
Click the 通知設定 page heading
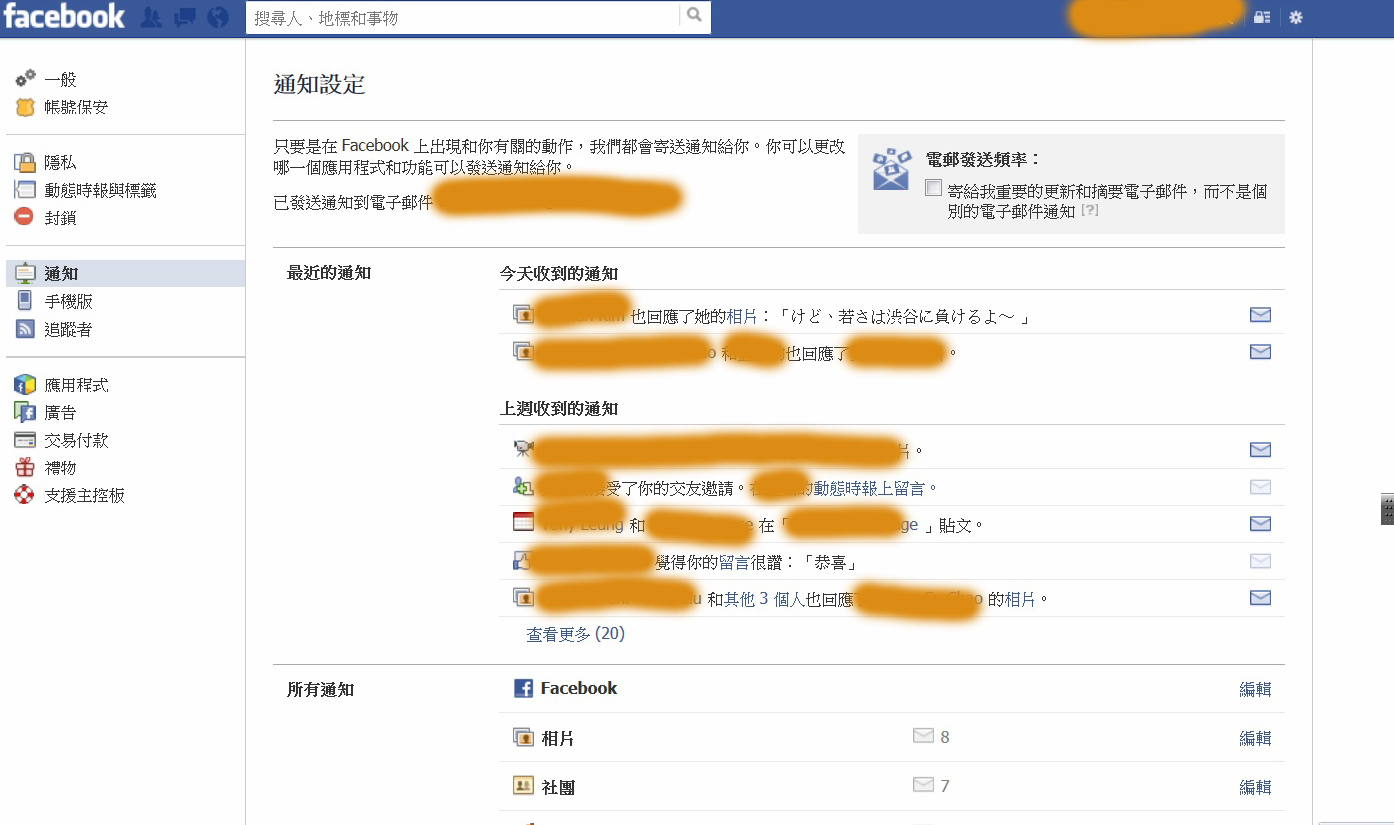pos(320,85)
